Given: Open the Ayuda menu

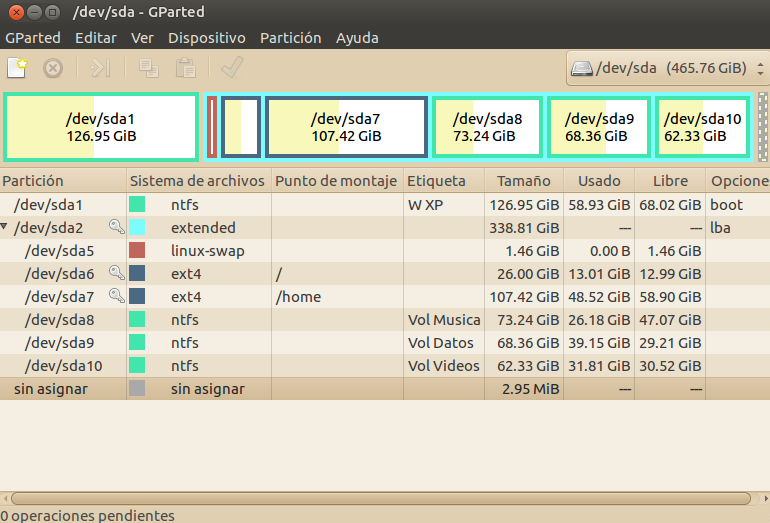Looking at the screenshot, I should [x=357, y=38].
